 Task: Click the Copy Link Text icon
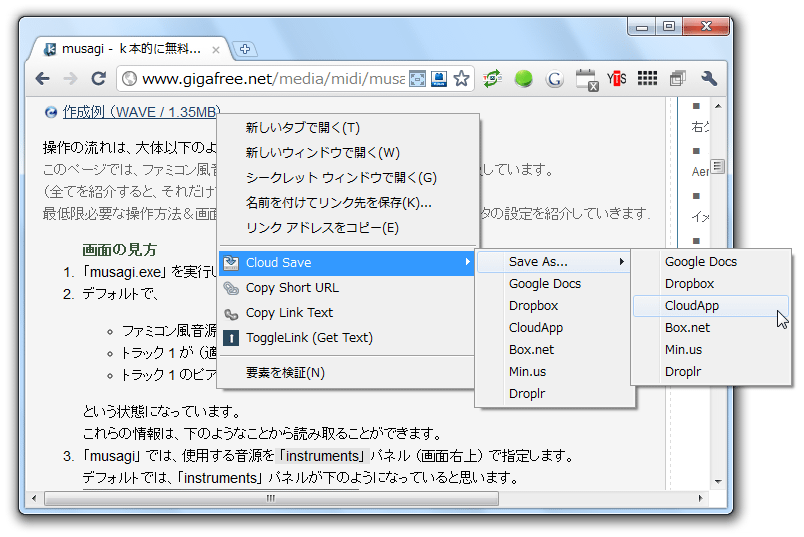[x=231, y=313]
